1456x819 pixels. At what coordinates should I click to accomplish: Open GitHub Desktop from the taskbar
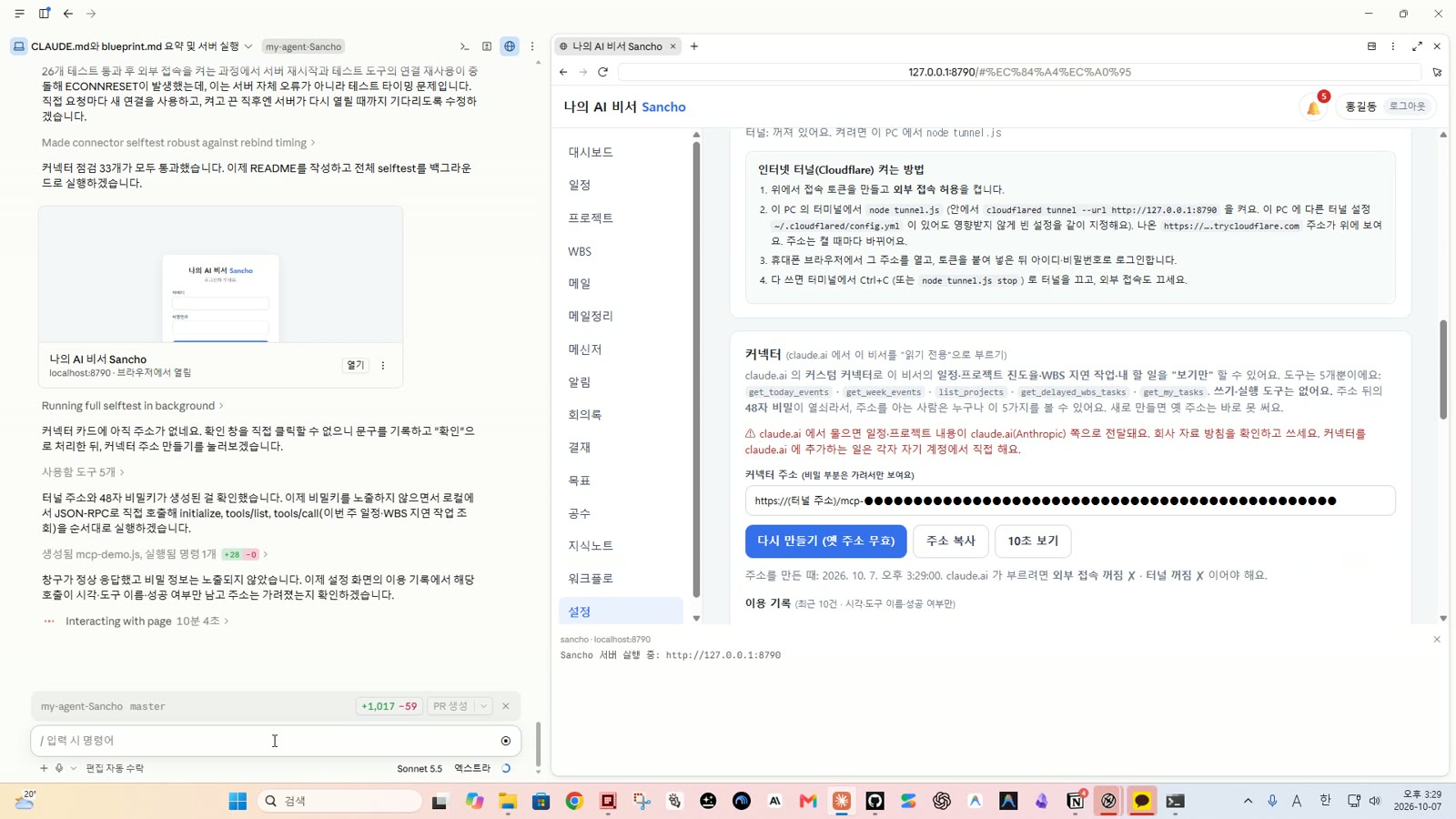(875, 801)
